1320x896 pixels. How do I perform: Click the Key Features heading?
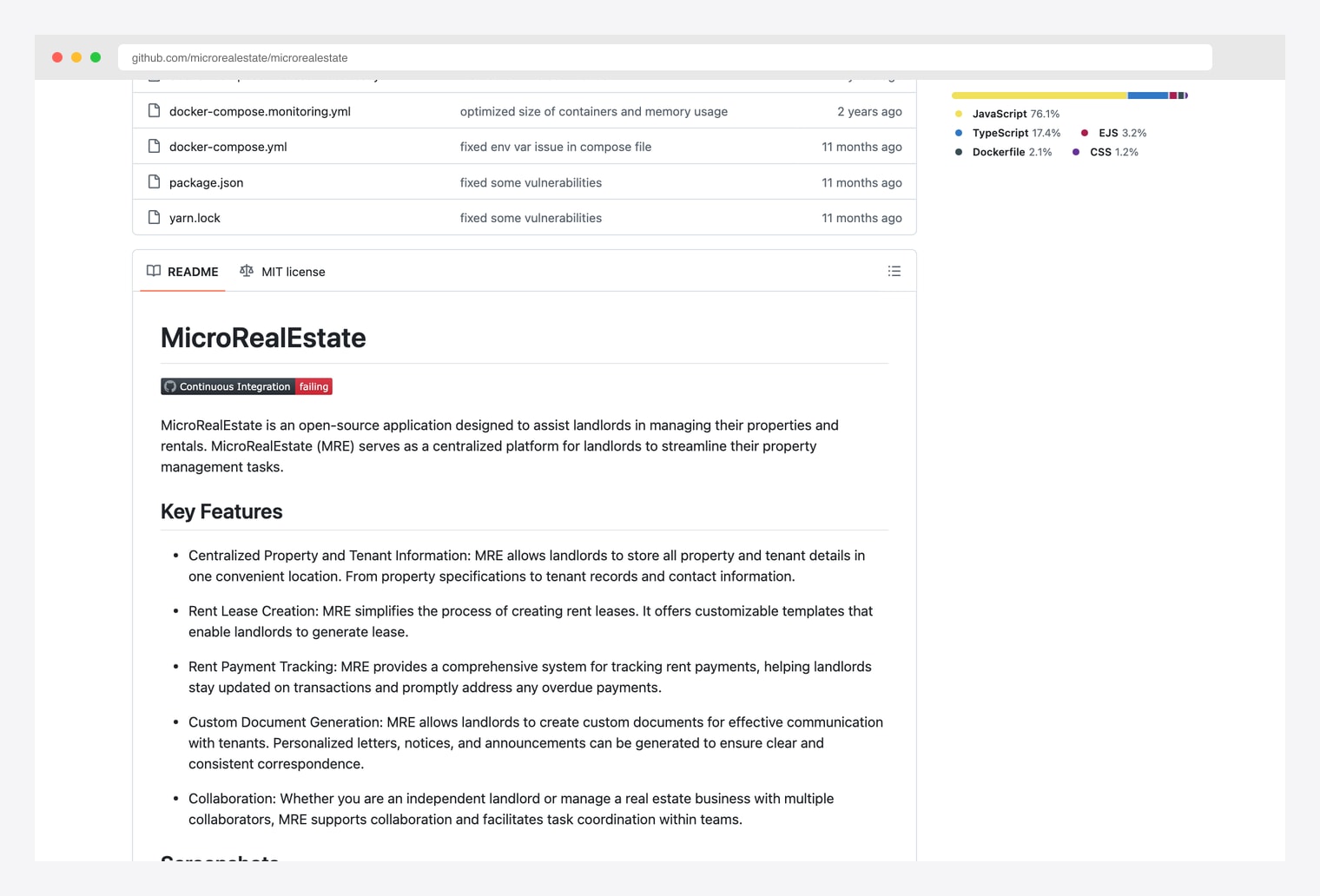pos(221,511)
